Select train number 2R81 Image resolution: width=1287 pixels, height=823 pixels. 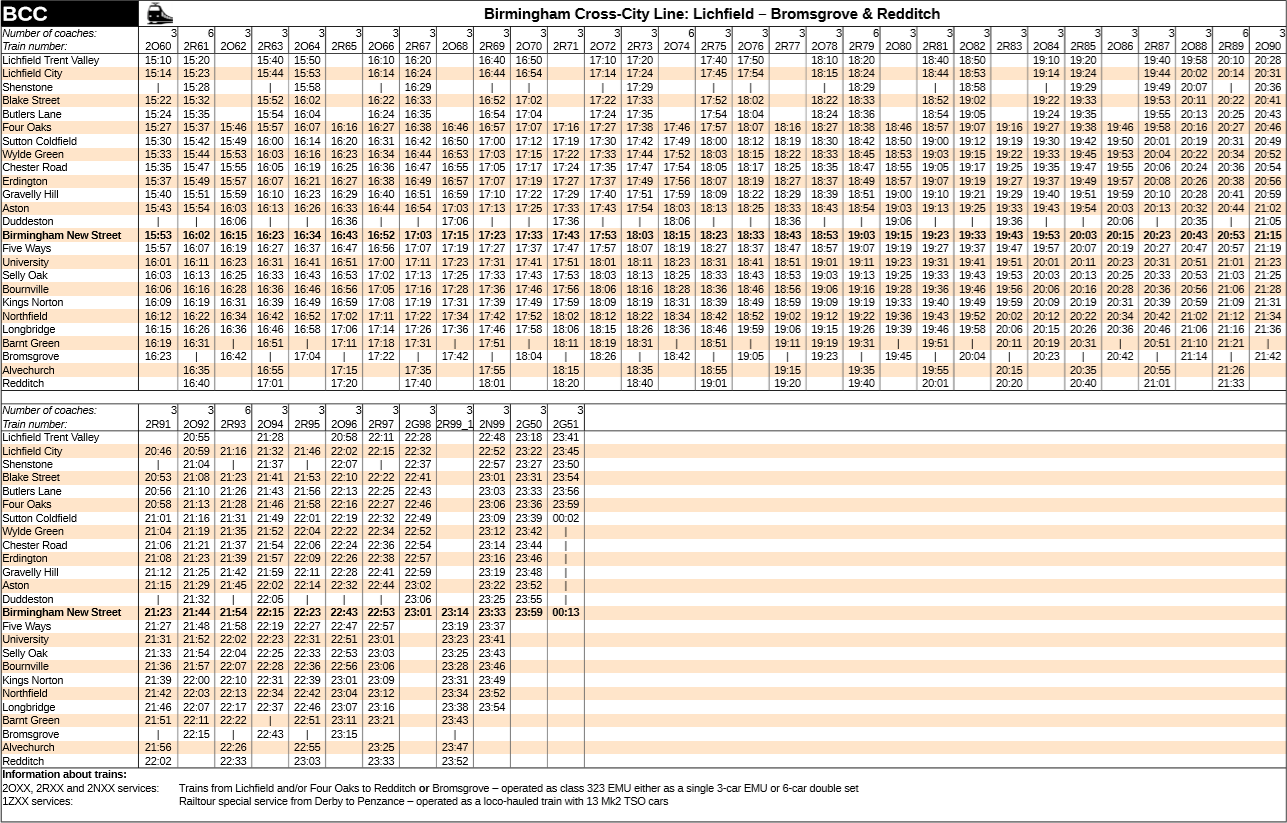tap(936, 47)
